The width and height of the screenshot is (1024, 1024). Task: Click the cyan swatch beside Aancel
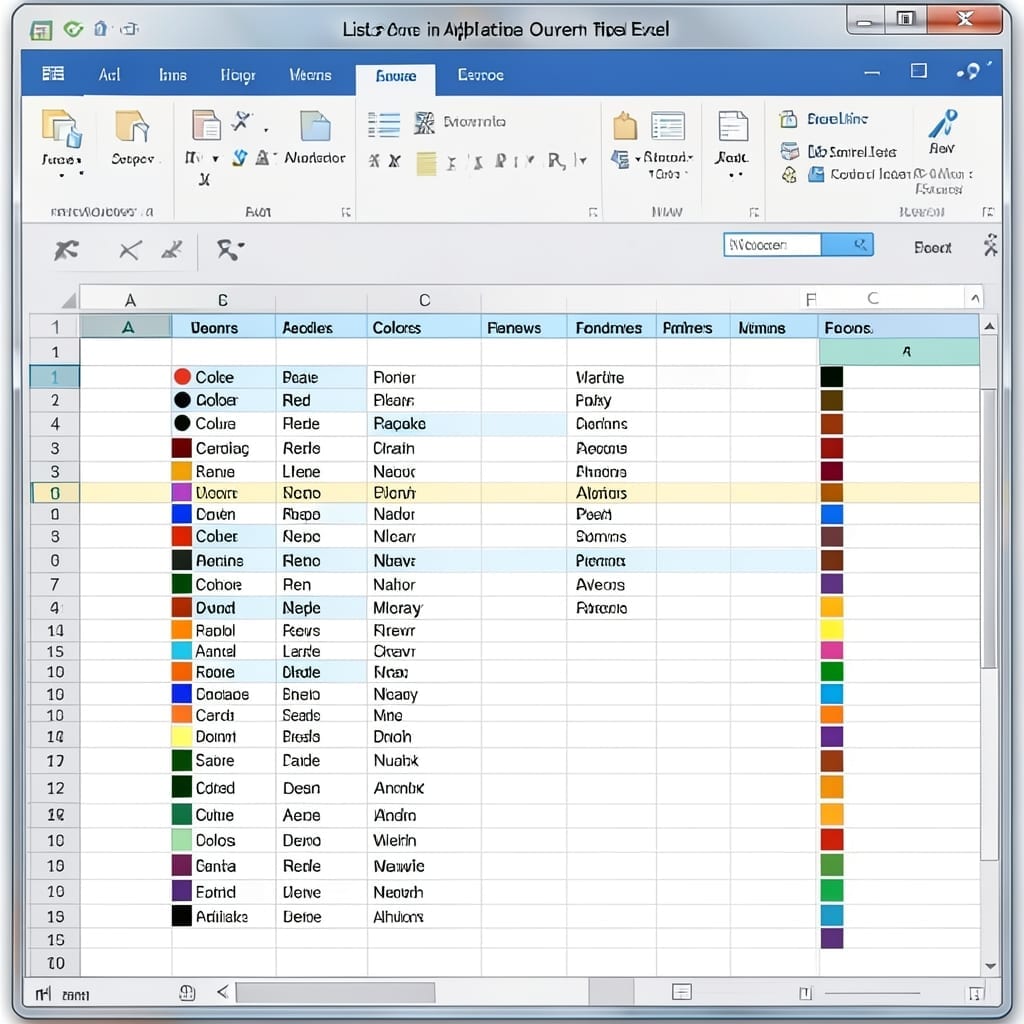[182, 650]
